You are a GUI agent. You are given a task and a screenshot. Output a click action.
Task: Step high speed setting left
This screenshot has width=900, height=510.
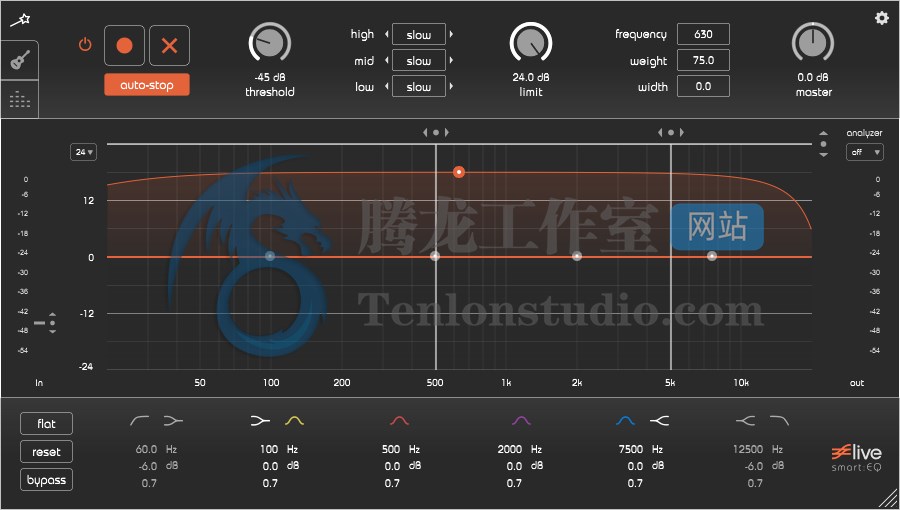(386, 34)
